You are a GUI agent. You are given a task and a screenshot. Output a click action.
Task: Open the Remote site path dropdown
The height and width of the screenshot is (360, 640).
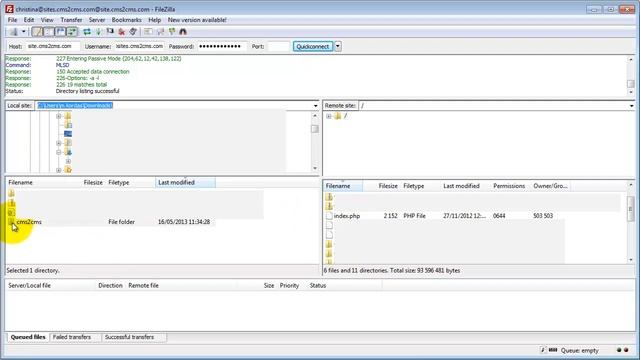(631, 106)
